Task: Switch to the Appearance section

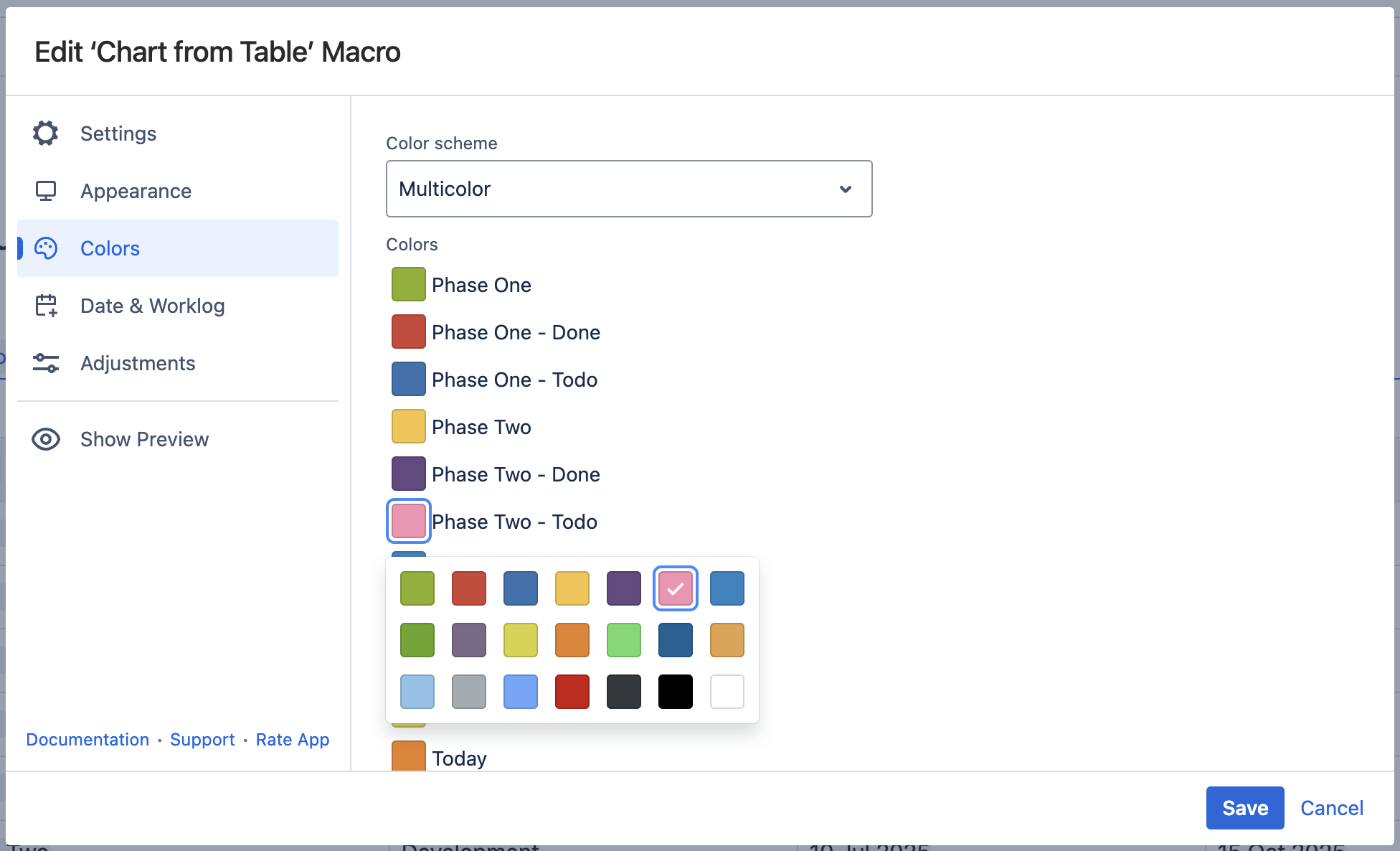Action: tap(136, 191)
